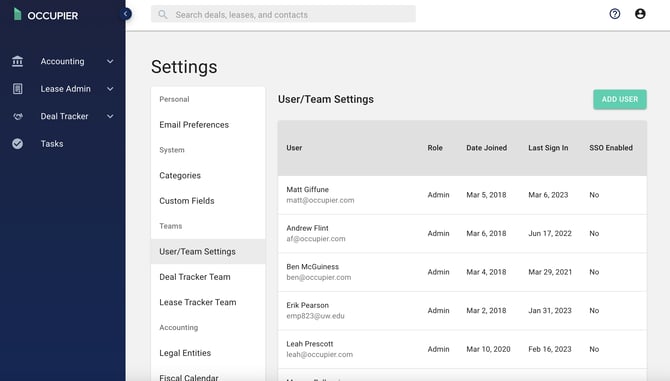Image resolution: width=670 pixels, height=381 pixels.
Task: Click the Tasks checkmark icon
Action: tap(18, 144)
